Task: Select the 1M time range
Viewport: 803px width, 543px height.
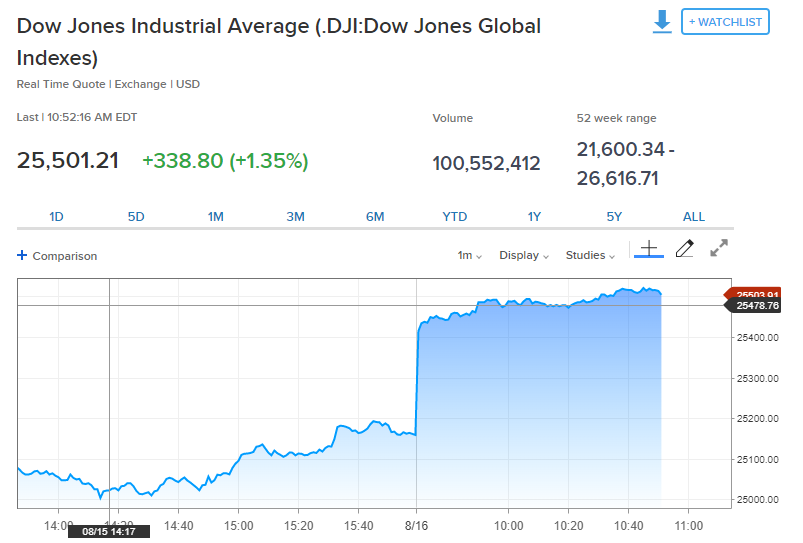Action: click(x=215, y=217)
